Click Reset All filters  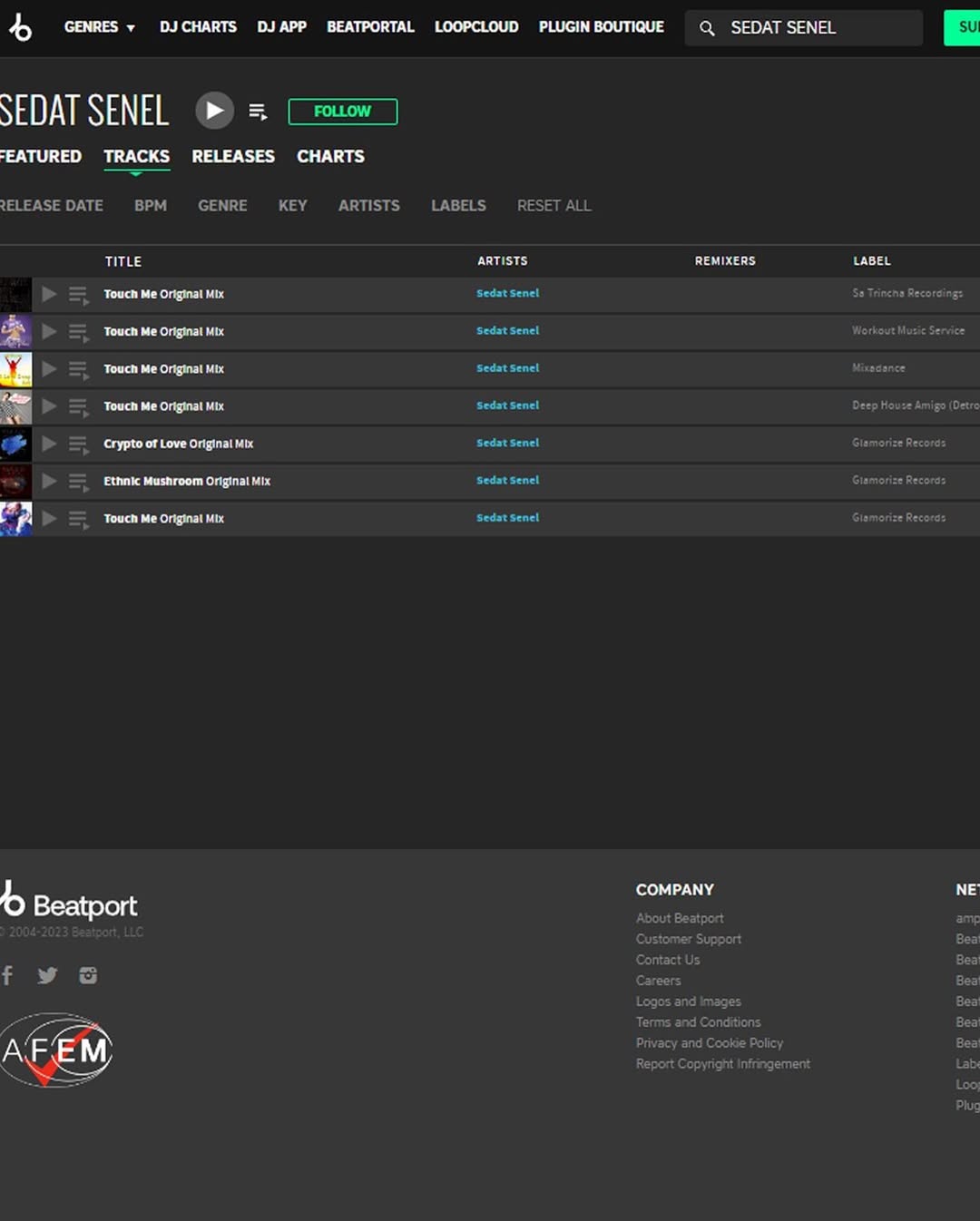554,206
